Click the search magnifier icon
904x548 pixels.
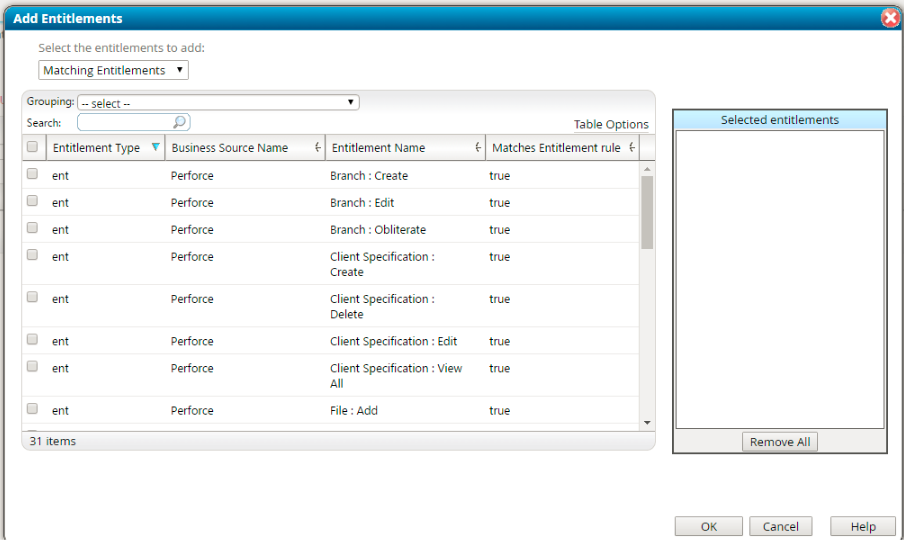180,122
